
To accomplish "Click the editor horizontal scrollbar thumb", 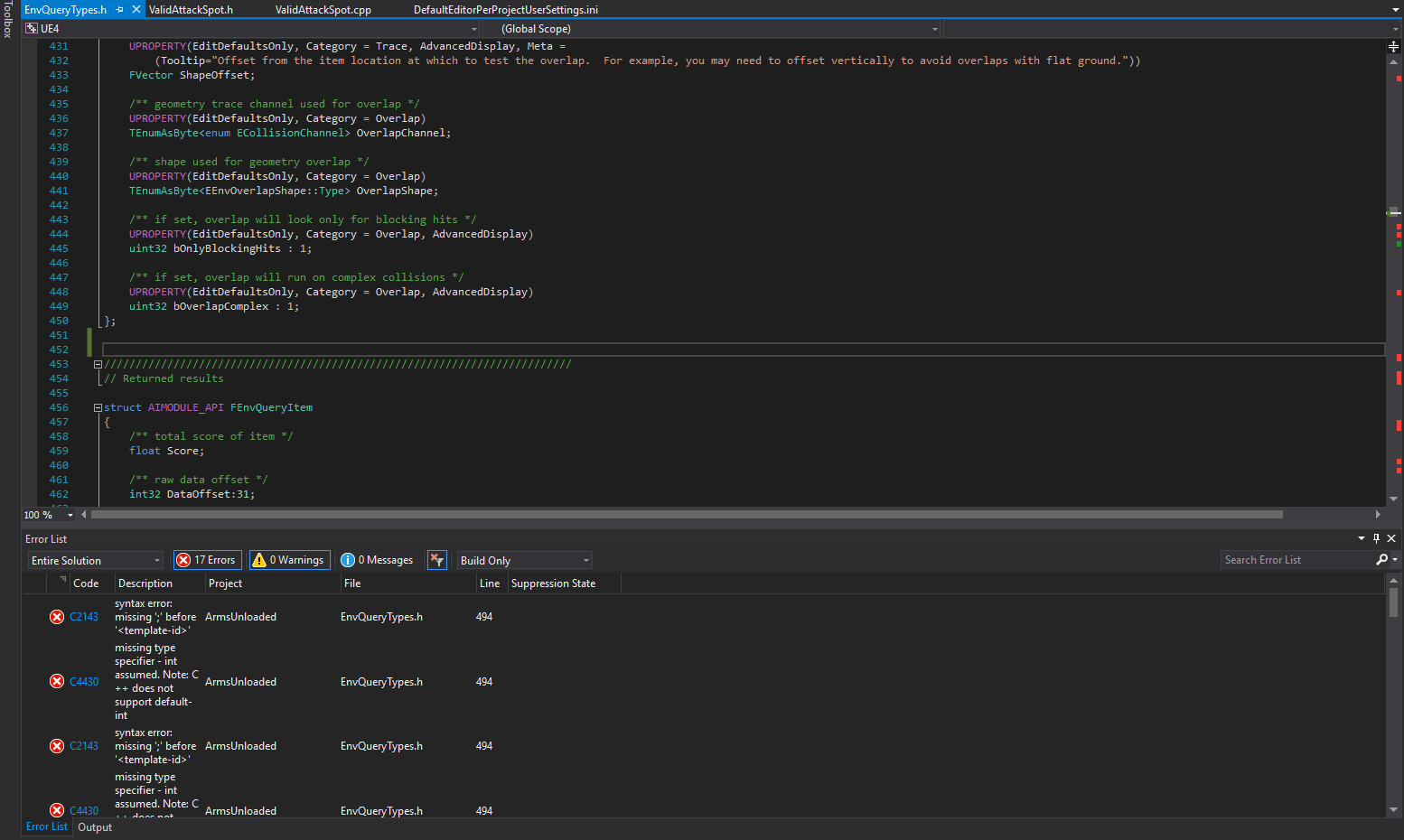I will 687,515.
